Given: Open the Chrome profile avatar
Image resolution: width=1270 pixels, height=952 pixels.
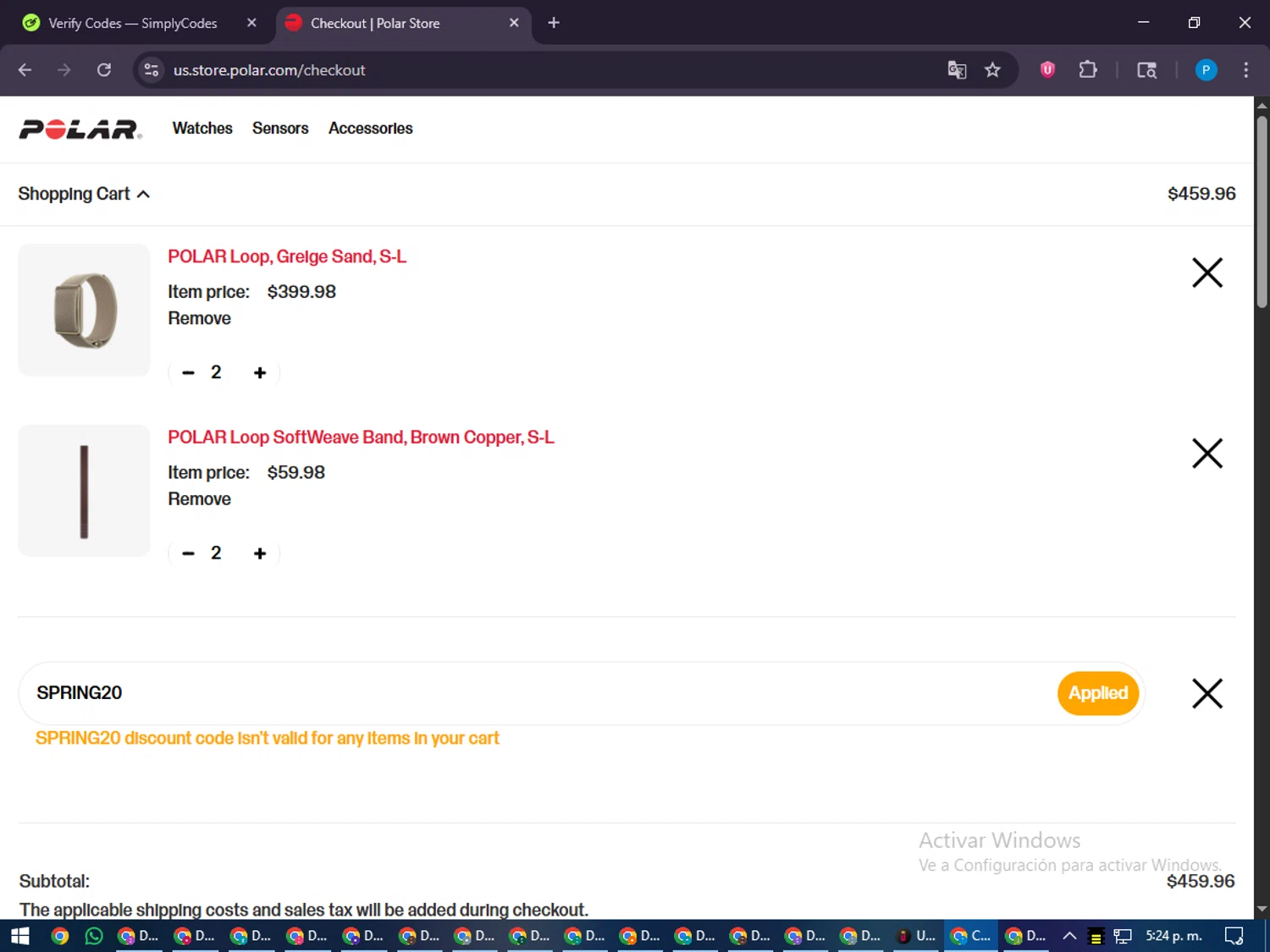Looking at the screenshot, I should (1206, 69).
